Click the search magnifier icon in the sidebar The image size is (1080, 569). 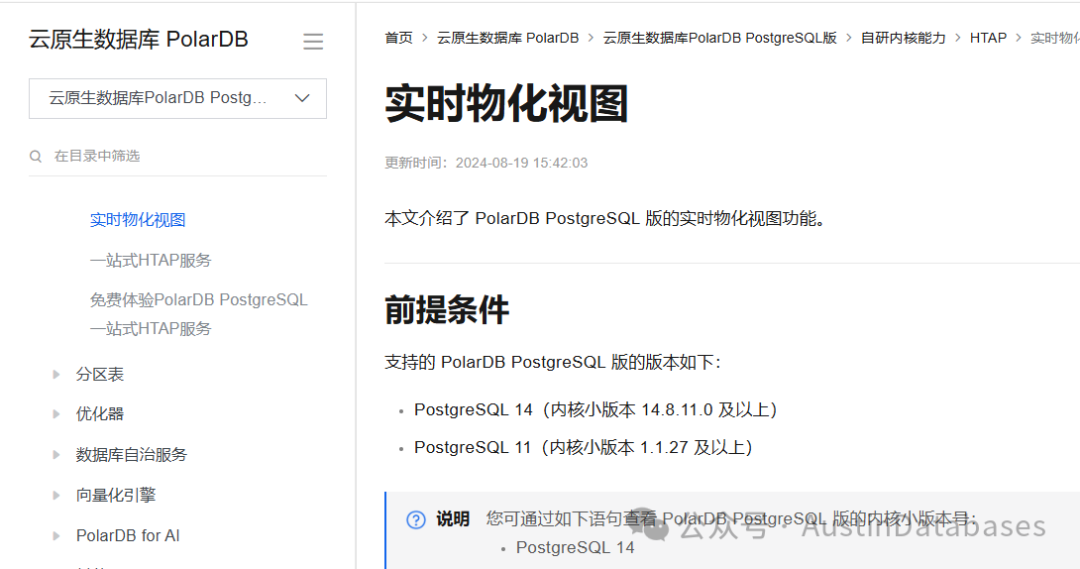point(36,156)
